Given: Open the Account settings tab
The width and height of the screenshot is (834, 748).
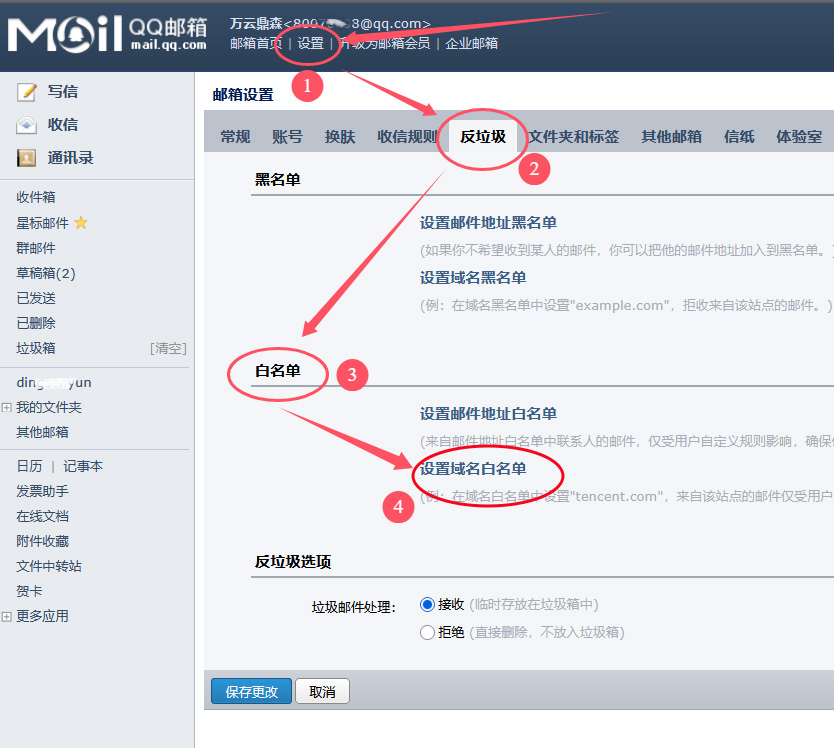Looking at the screenshot, I should (x=287, y=137).
